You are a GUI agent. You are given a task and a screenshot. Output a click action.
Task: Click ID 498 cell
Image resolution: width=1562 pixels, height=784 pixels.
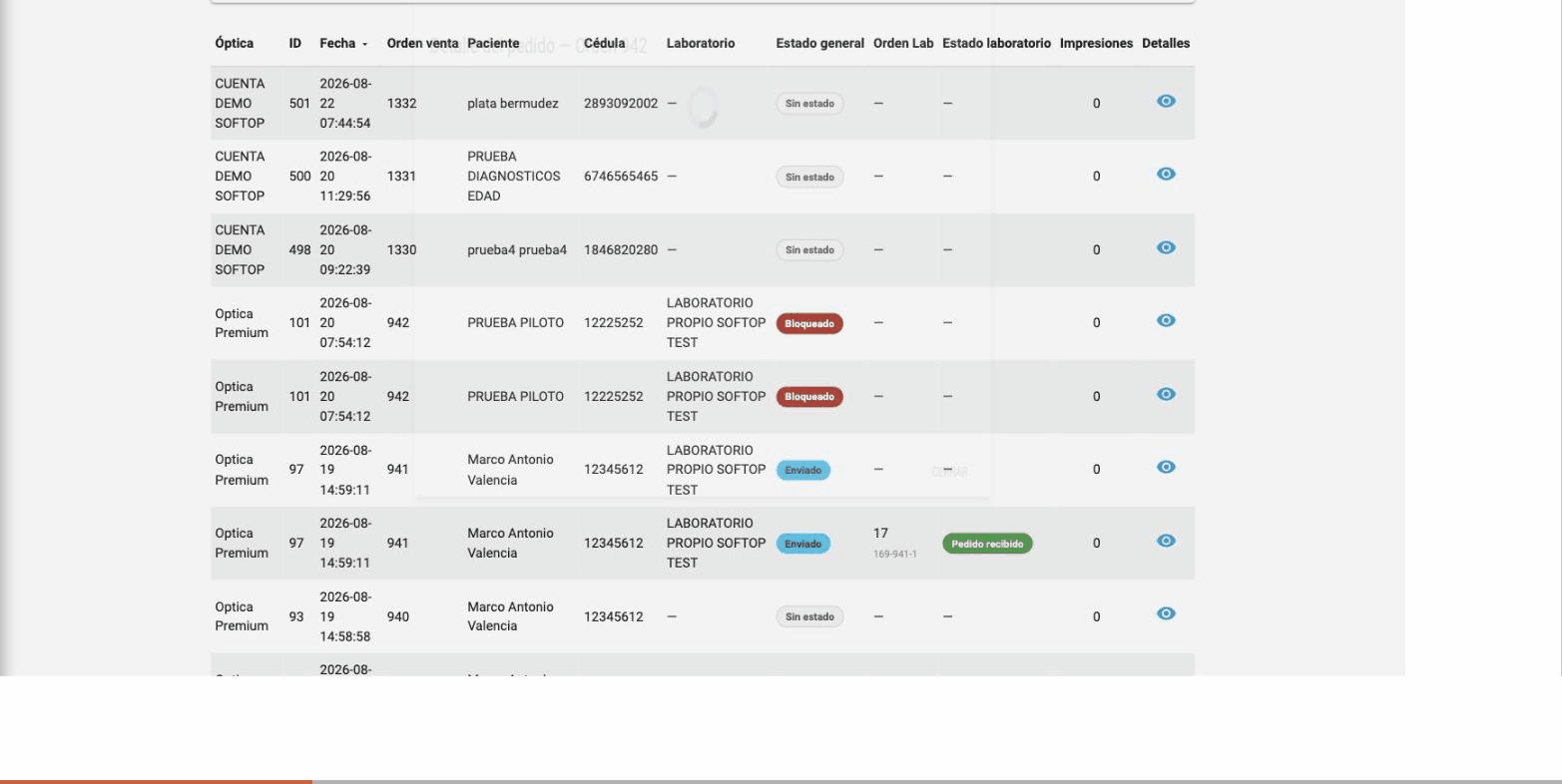299,250
